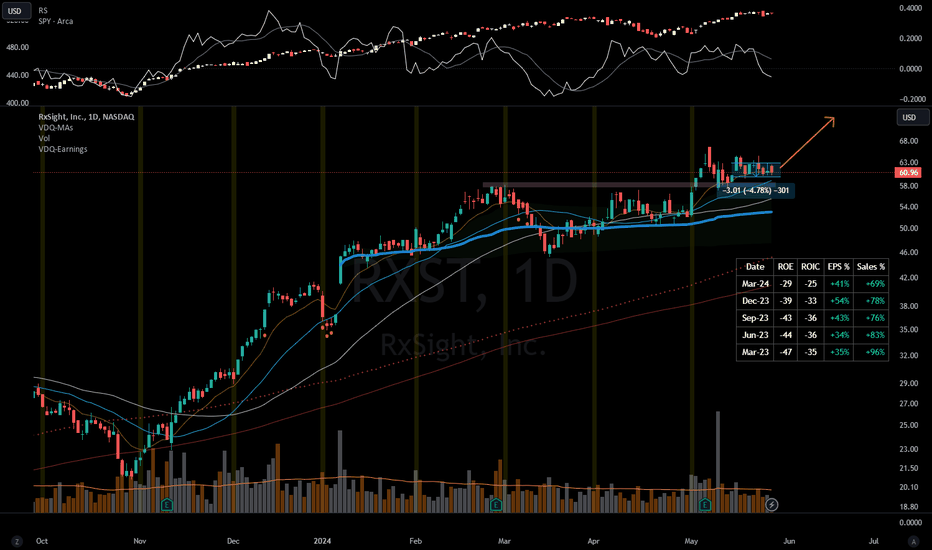The image size is (932, 550).
Task: Click the ROIC column header
Action: click(810, 267)
